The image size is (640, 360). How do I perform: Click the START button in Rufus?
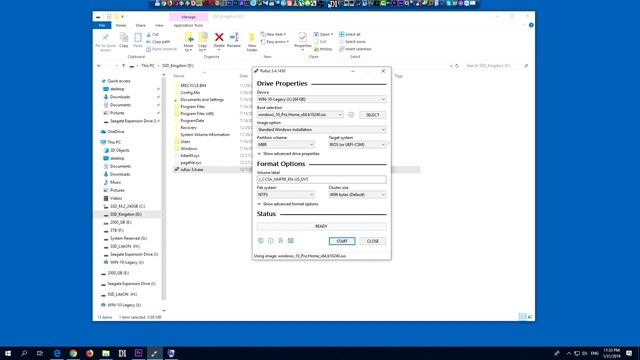tap(342, 241)
